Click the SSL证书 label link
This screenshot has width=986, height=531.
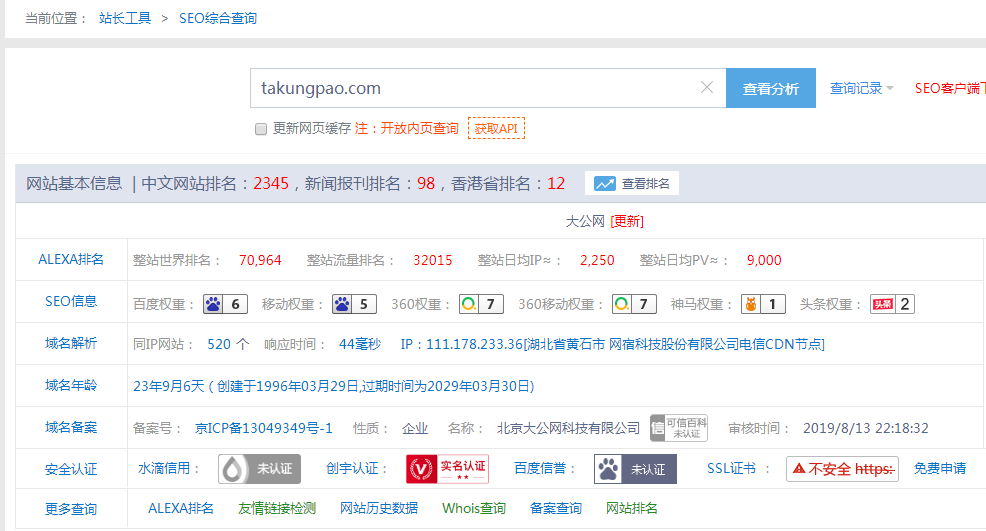point(731,468)
